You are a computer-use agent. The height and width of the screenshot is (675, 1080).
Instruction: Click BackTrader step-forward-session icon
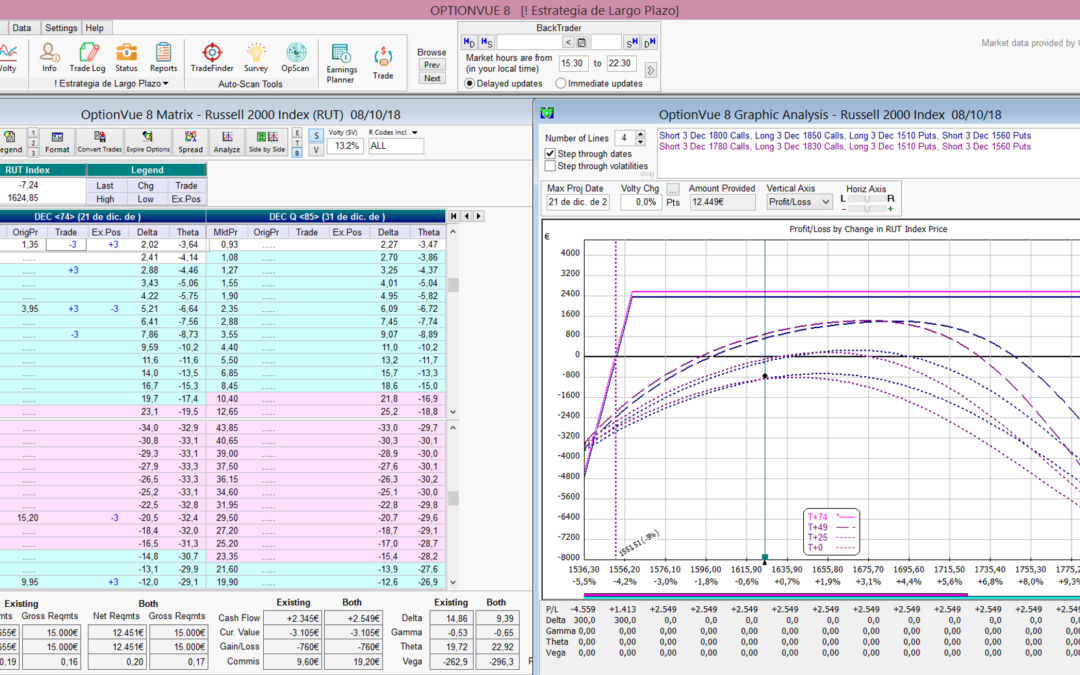tap(631, 43)
